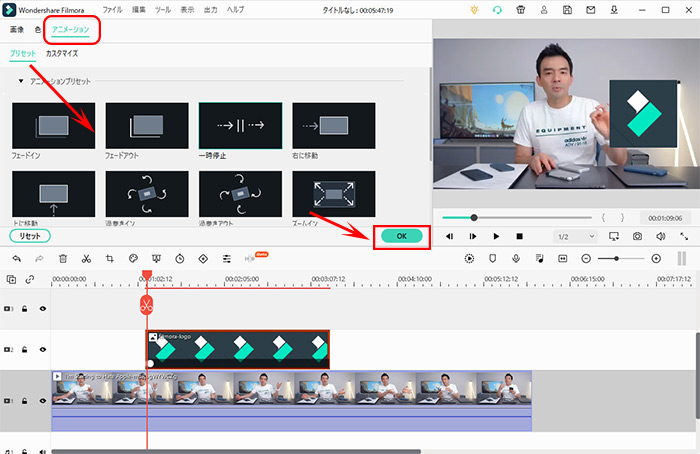Image resolution: width=700 pixels, height=454 pixels.
Task: Click the preview progress slider handle
Action: (x=474, y=217)
